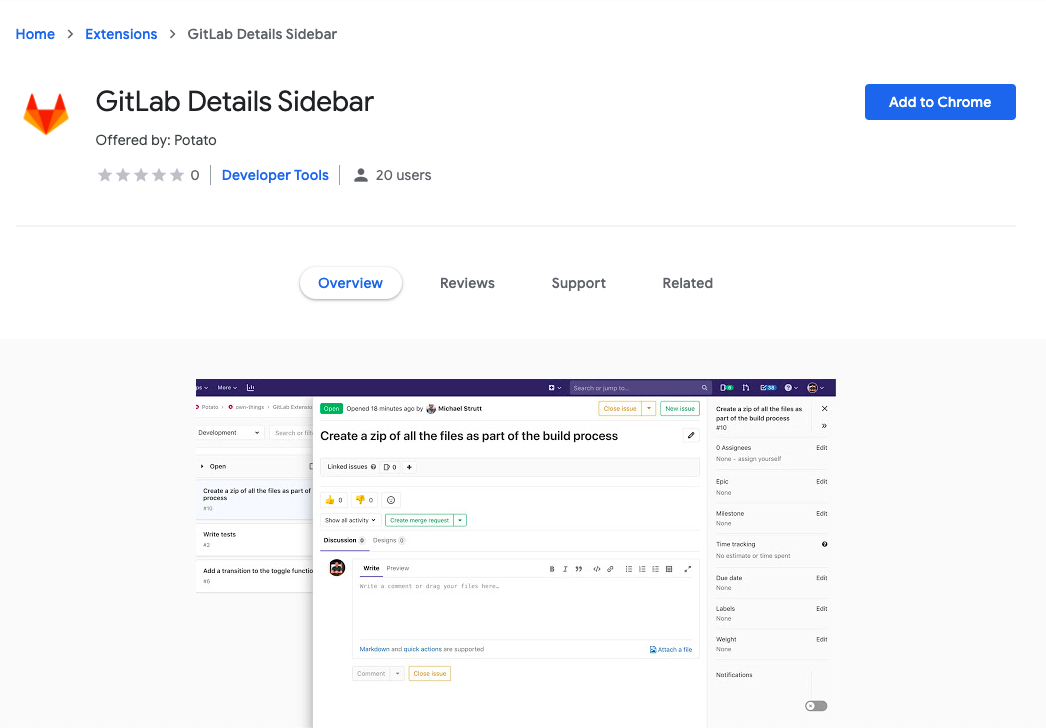Viewport: 1046px width, 728px height.
Task: Give a thumbs down reaction on the issue
Action: tap(361, 499)
